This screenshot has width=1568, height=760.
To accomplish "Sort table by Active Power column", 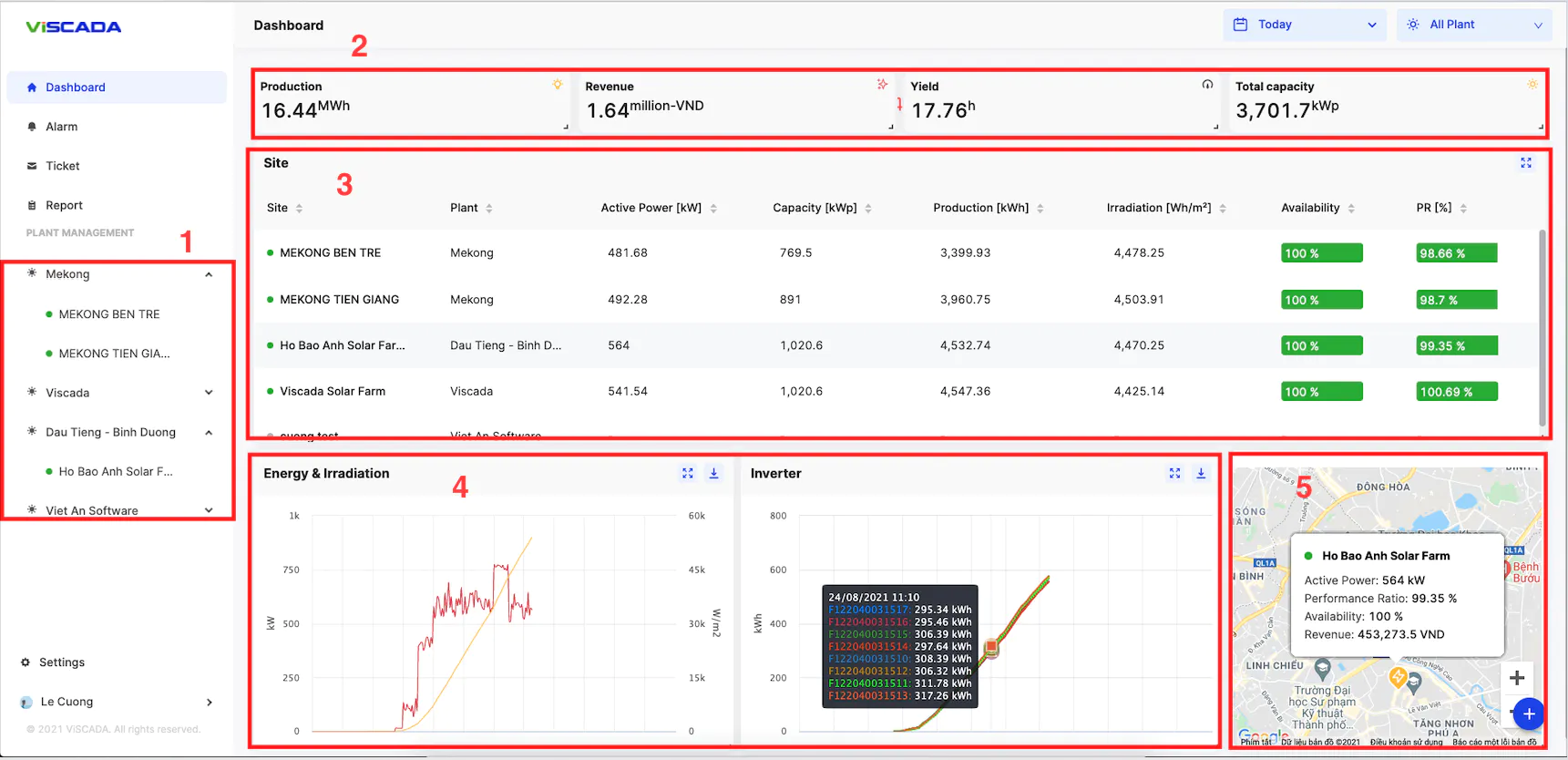I will (x=713, y=209).
